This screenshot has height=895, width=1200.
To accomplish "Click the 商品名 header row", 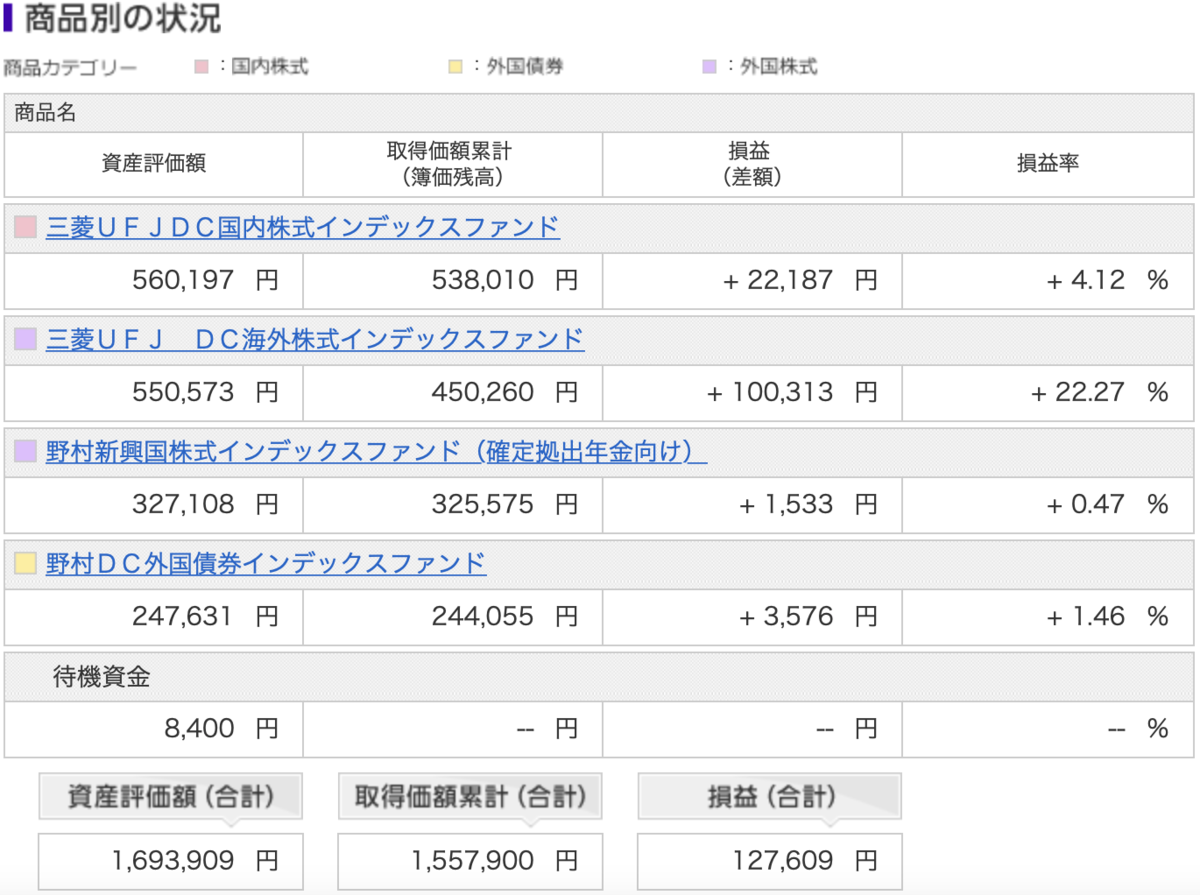I will point(599,113).
